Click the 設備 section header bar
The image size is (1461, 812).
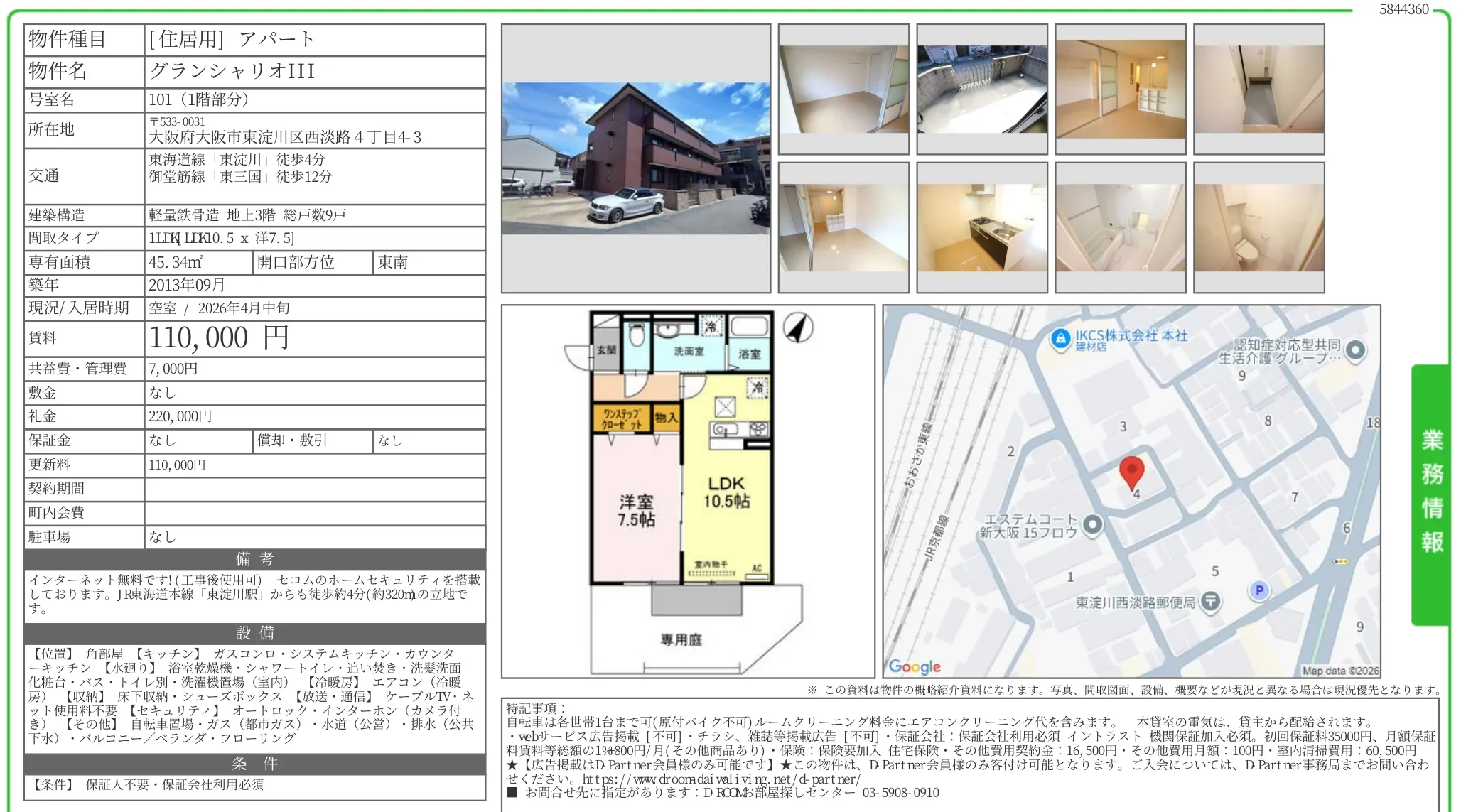[254, 633]
